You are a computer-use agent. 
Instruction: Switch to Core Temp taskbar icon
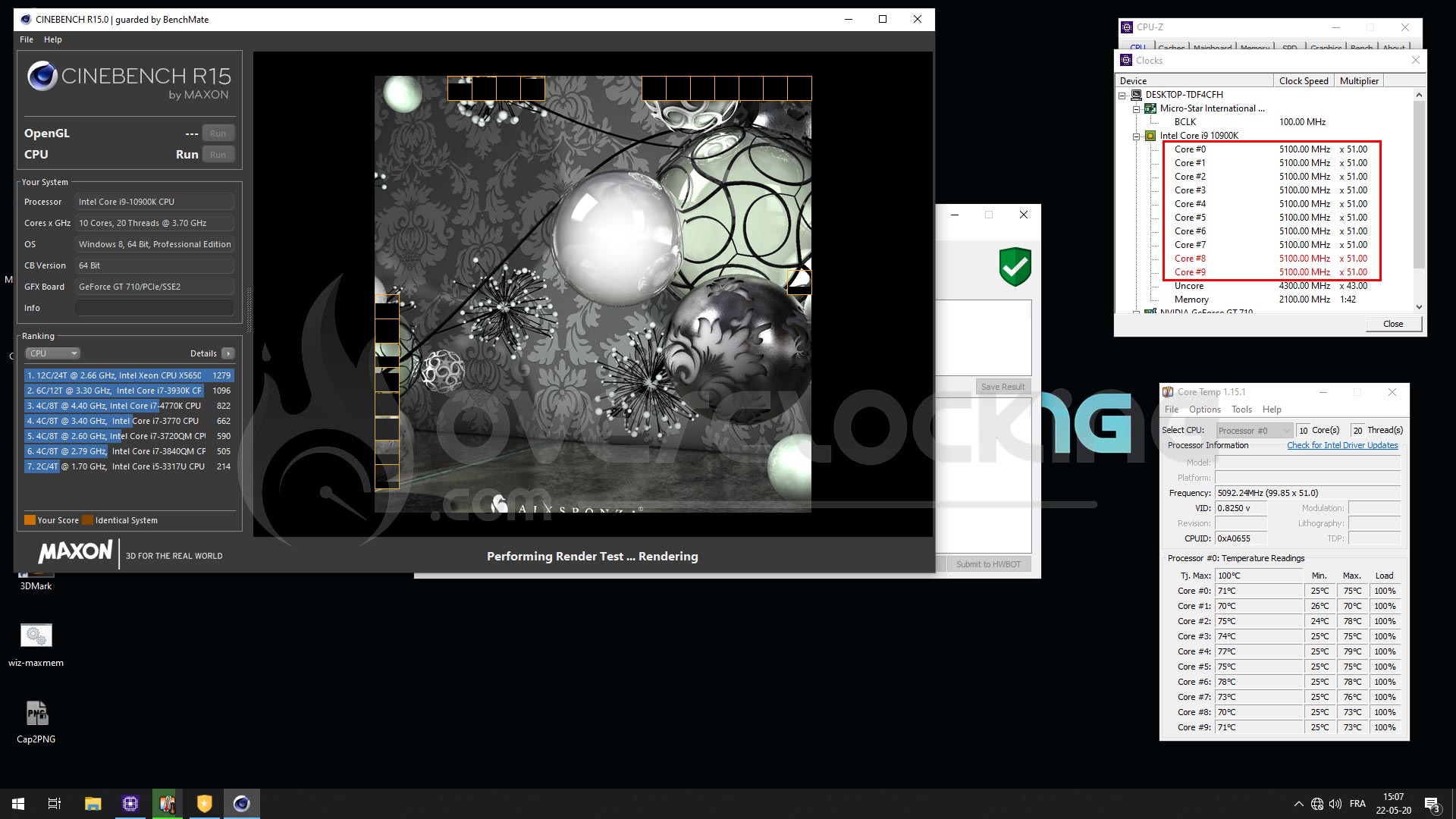(168, 804)
